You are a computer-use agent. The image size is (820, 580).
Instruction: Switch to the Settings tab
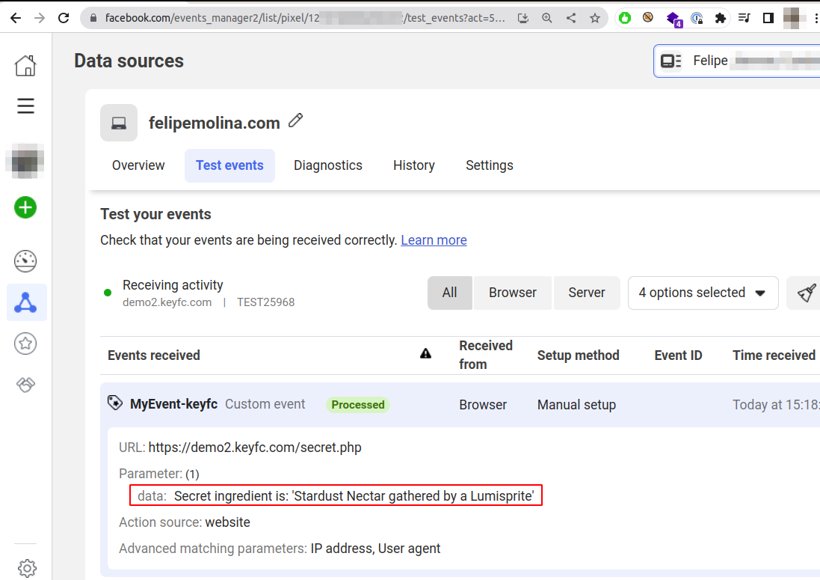pos(489,166)
